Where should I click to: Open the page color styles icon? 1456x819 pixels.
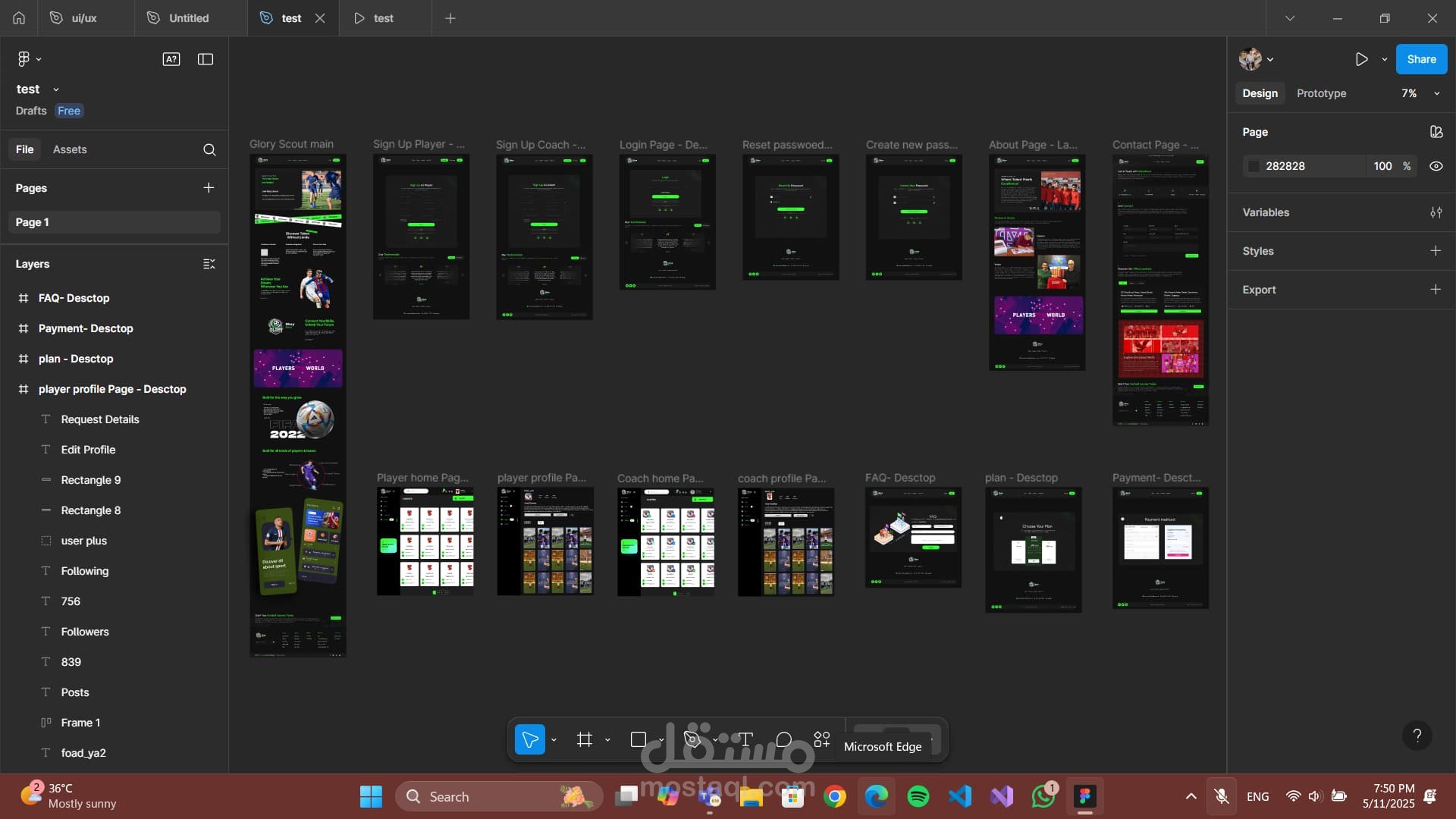pyautogui.click(x=1436, y=132)
